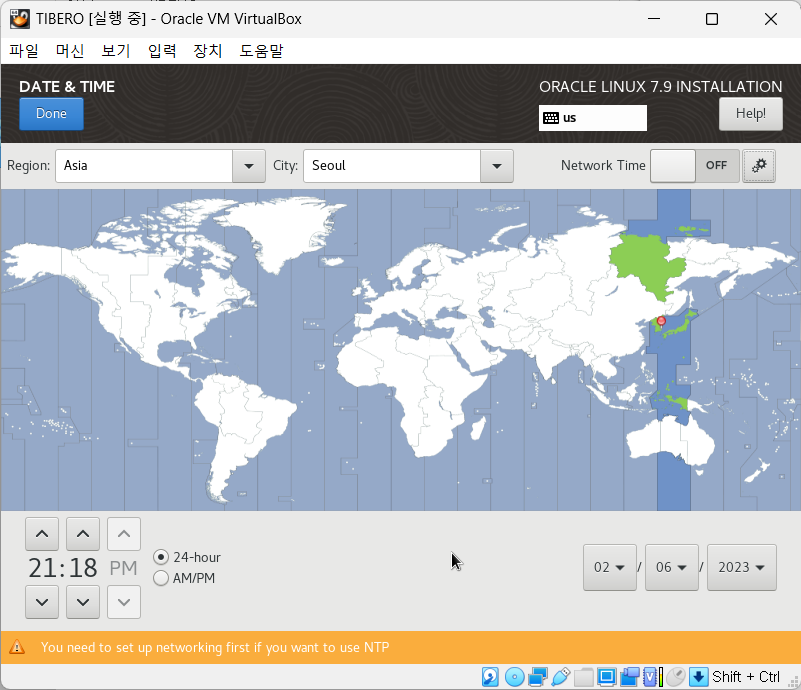Open the 머신 menu

tap(70, 51)
